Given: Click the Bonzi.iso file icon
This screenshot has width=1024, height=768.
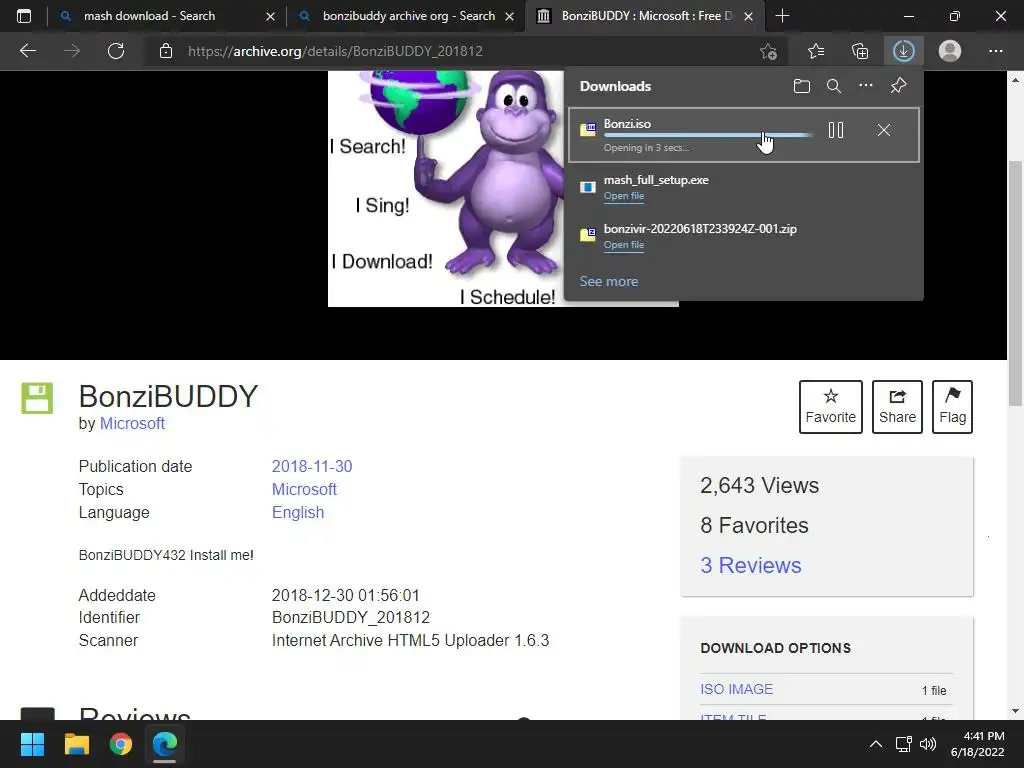Looking at the screenshot, I should [588, 129].
